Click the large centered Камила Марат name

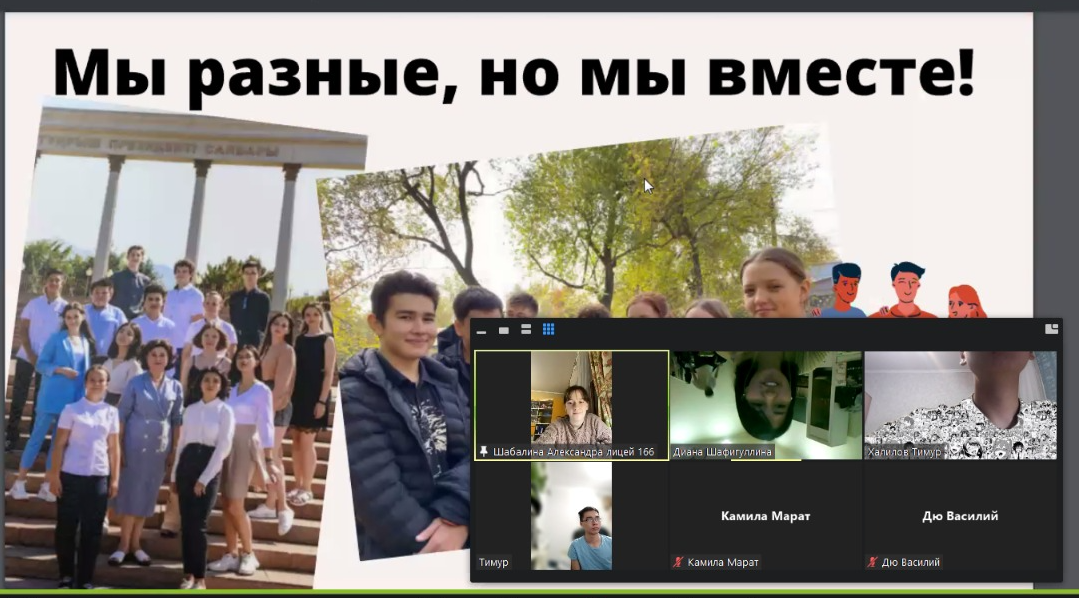click(x=765, y=516)
